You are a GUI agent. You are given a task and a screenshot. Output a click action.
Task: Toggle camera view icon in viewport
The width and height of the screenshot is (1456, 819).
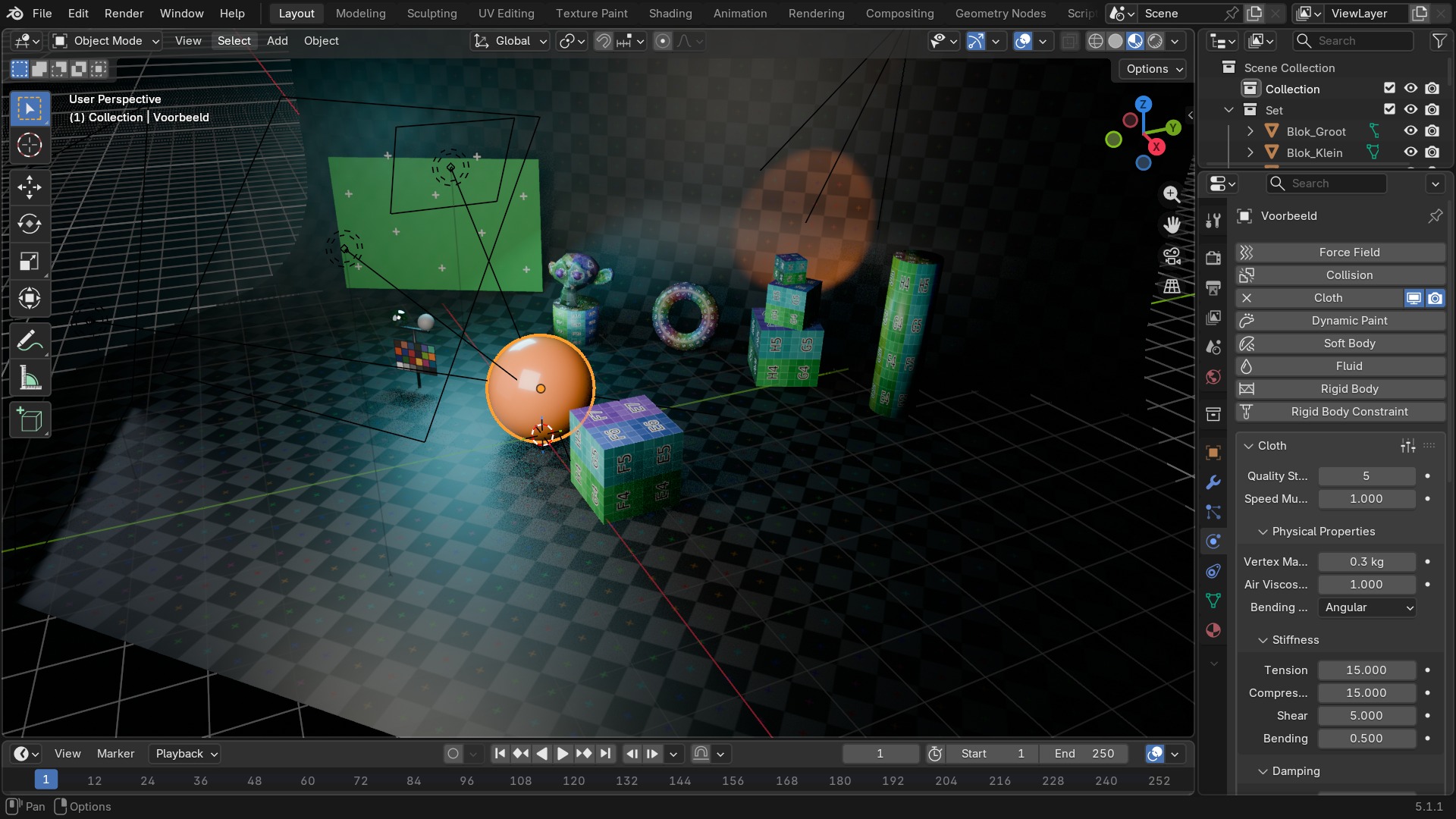tap(1172, 256)
